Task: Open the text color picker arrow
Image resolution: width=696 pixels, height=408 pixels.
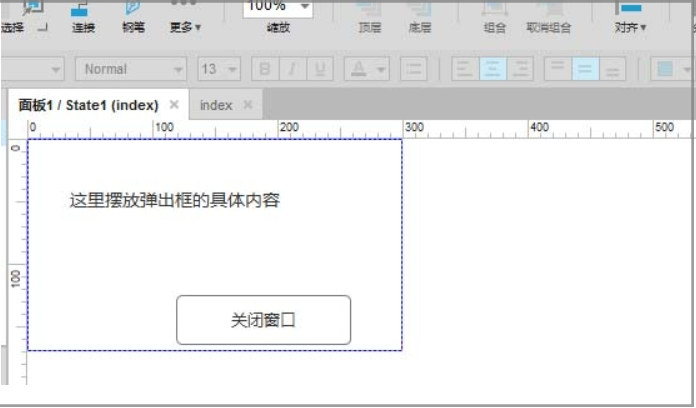Action: [x=381, y=69]
